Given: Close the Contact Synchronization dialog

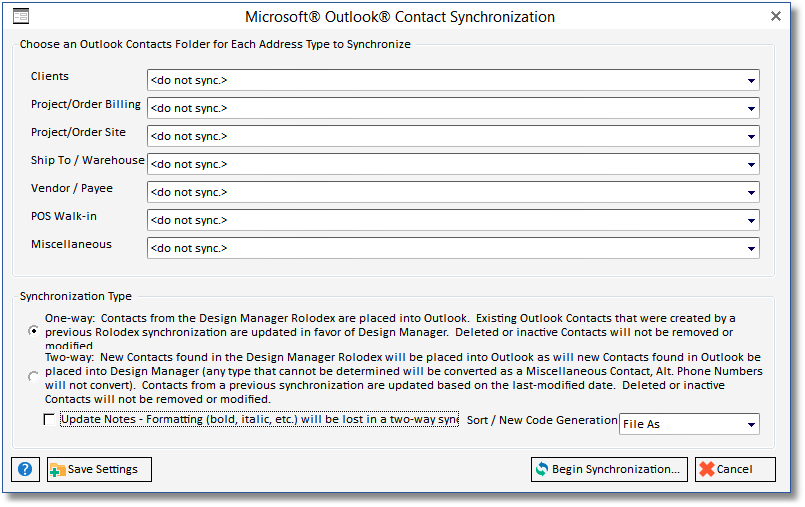Looking at the screenshot, I should point(776,17).
